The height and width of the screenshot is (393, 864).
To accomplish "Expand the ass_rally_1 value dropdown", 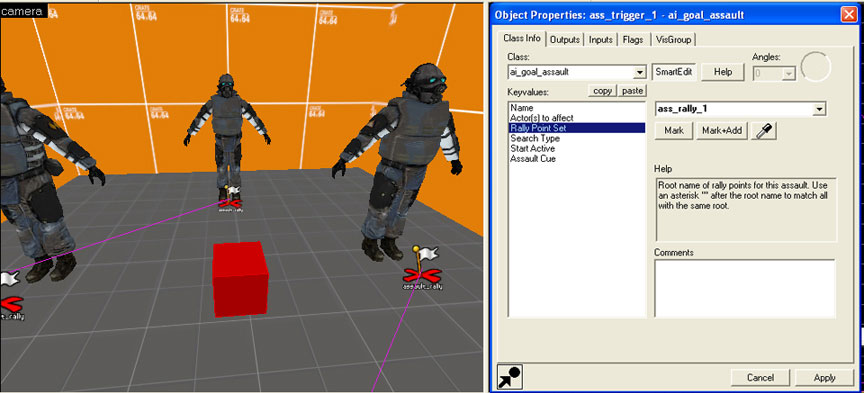I will point(819,110).
